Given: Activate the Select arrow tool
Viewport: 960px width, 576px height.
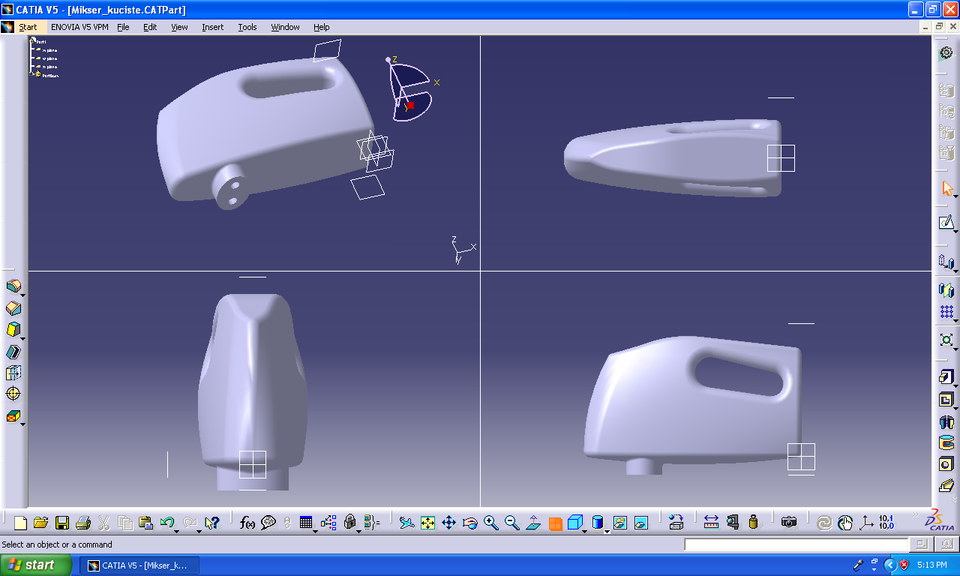Looking at the screenshot, I should click(946, 188).
